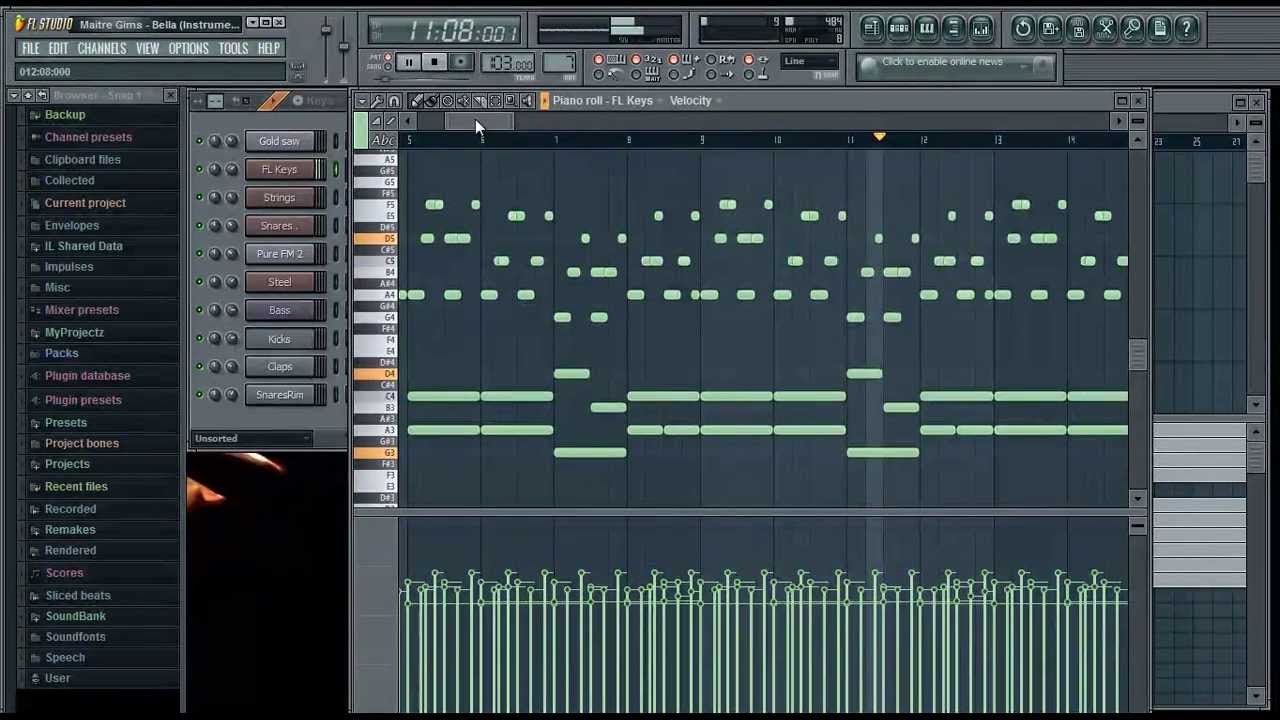Expand the Packs folder in the Browser
Viewport: 1280px width, 720px height.
click(61, 353)
